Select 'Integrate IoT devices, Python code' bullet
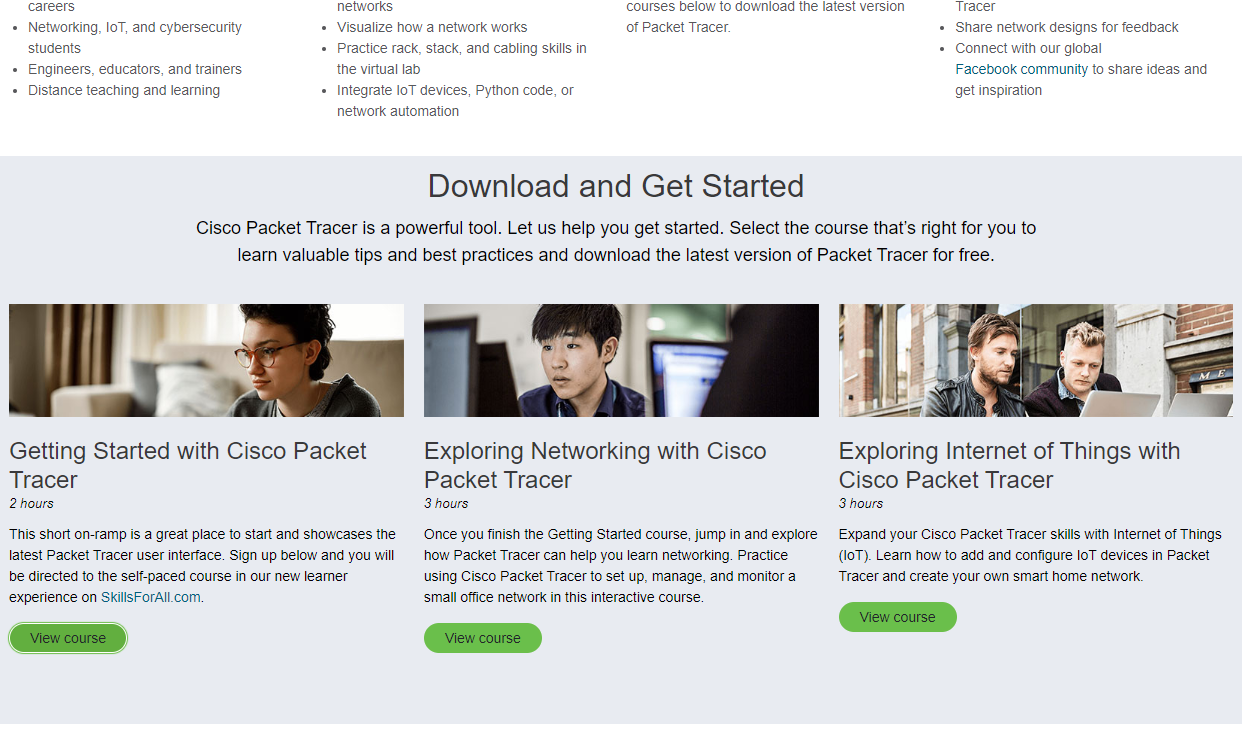This screenshot has height=742, width=1242. pos(455,100)
